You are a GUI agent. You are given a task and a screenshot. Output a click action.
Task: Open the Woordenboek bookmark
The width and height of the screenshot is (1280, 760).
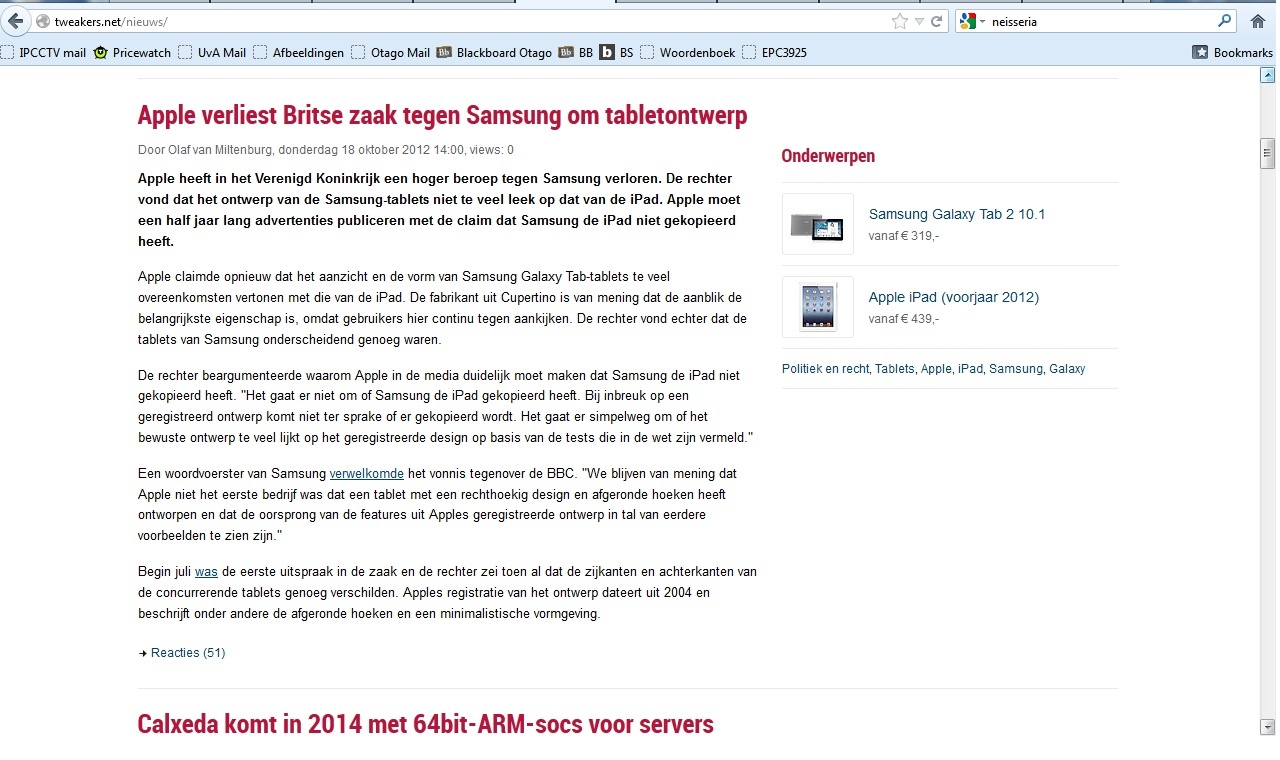click(688, 53)
